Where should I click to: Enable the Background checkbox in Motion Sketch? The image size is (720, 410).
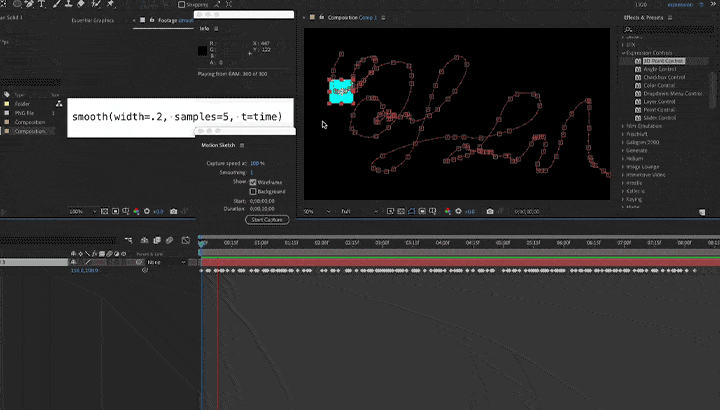[x=253, y=191]
